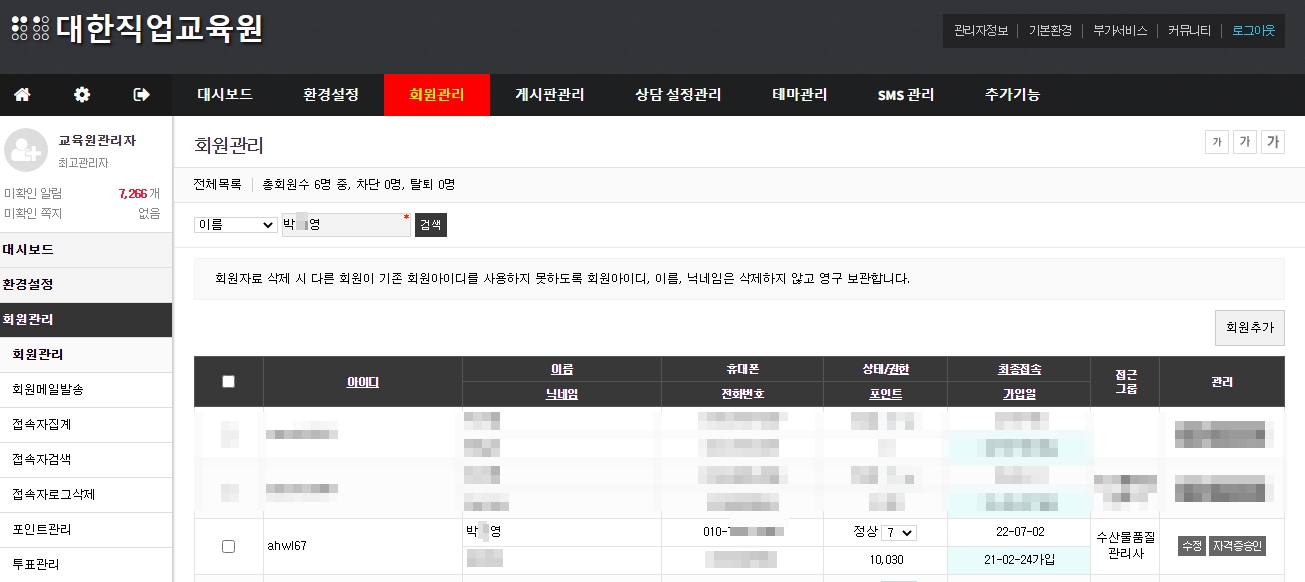Click the medium font size '가' button
Image resolution: width=1305 pixels, height=582 pixels.
(x=1244, y=142)
